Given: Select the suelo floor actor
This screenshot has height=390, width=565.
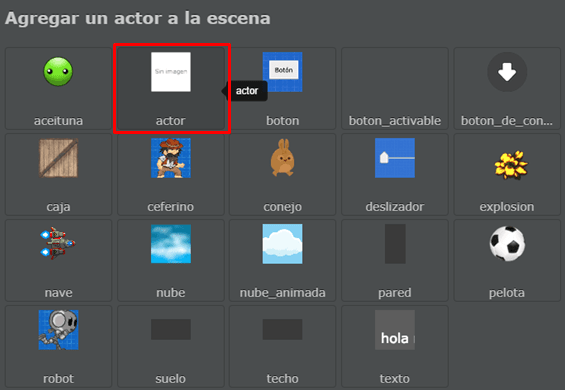Looking at the screenshot, I should coord(171,346).
